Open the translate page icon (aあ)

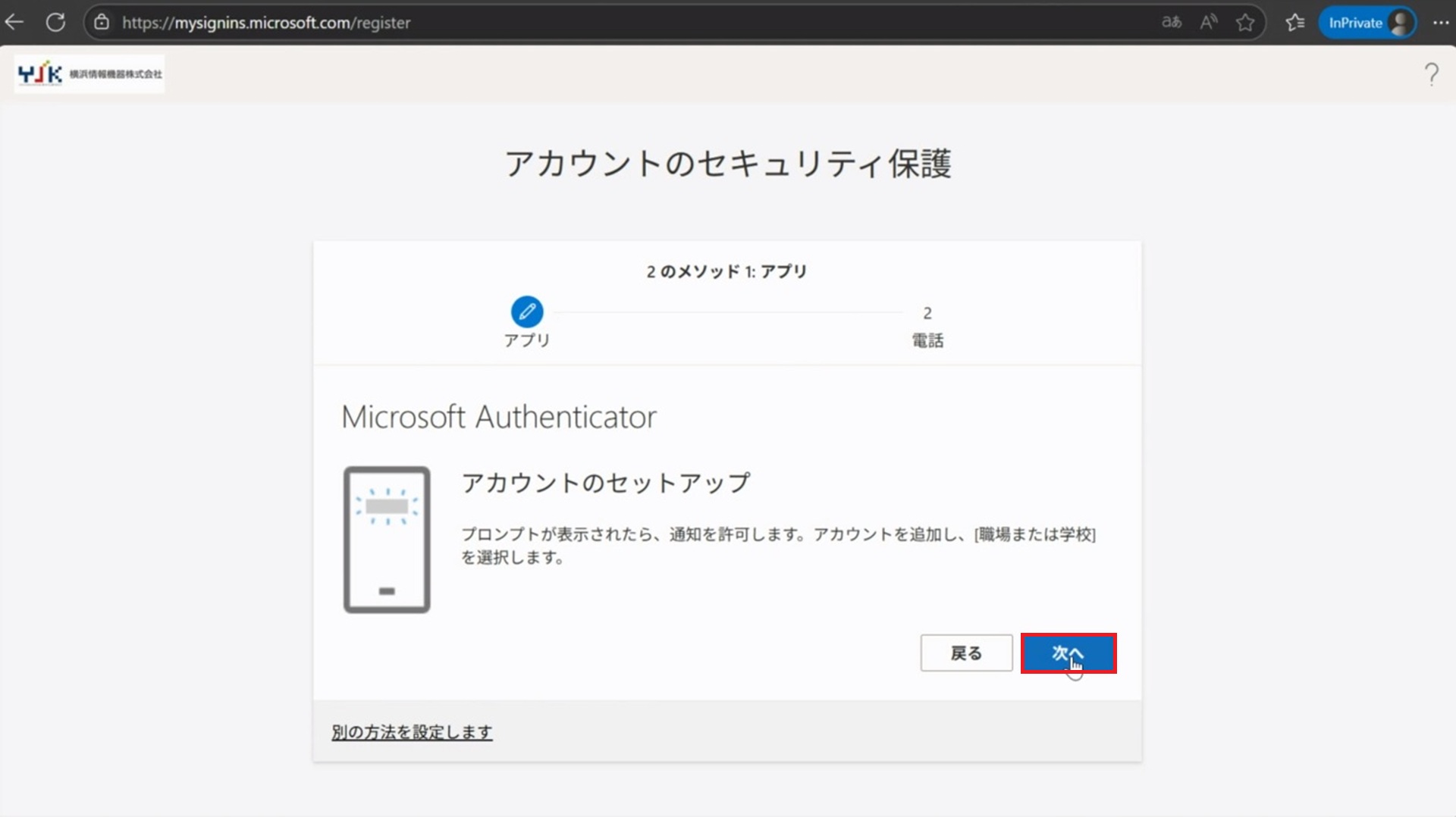1171,22
